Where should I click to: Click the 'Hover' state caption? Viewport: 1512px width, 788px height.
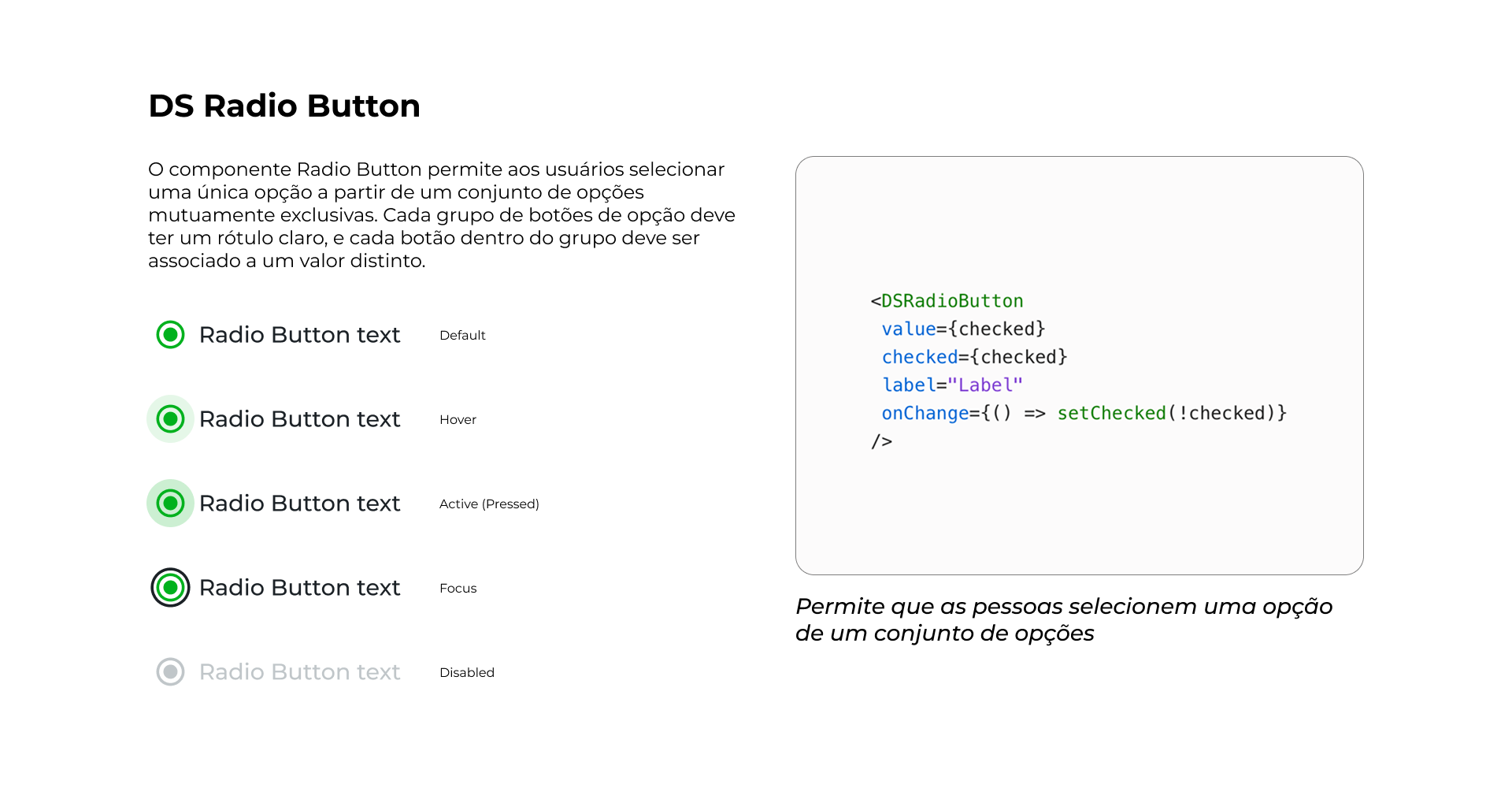click(x=458, y=420)
